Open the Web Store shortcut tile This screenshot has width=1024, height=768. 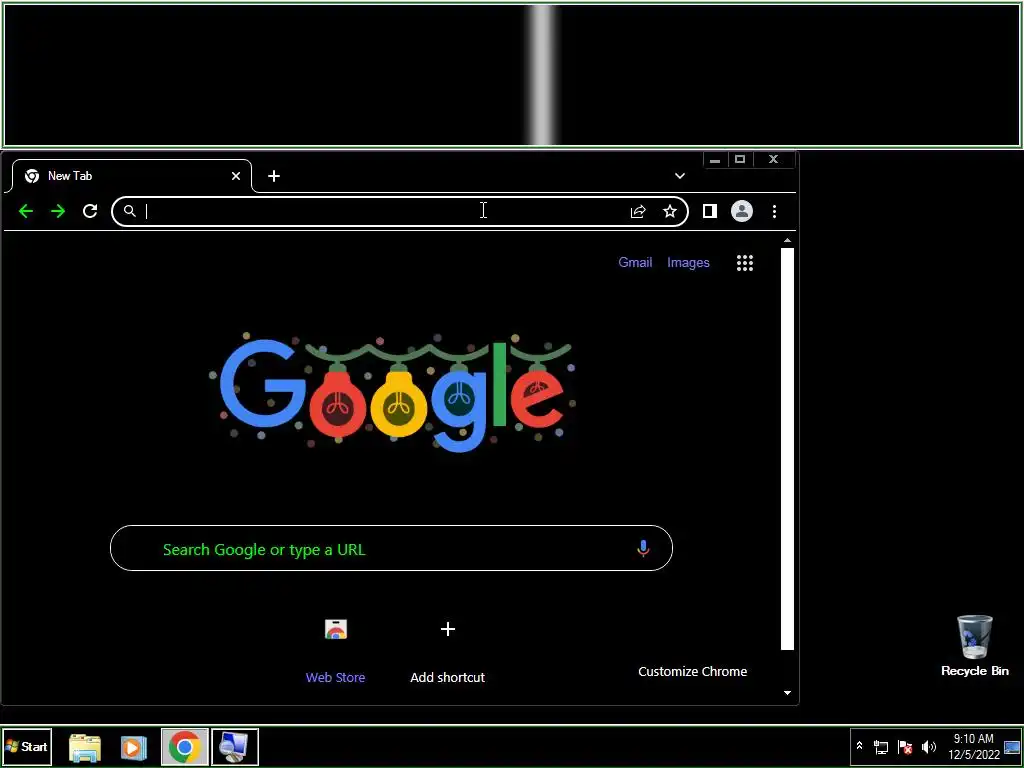(336, 650)
